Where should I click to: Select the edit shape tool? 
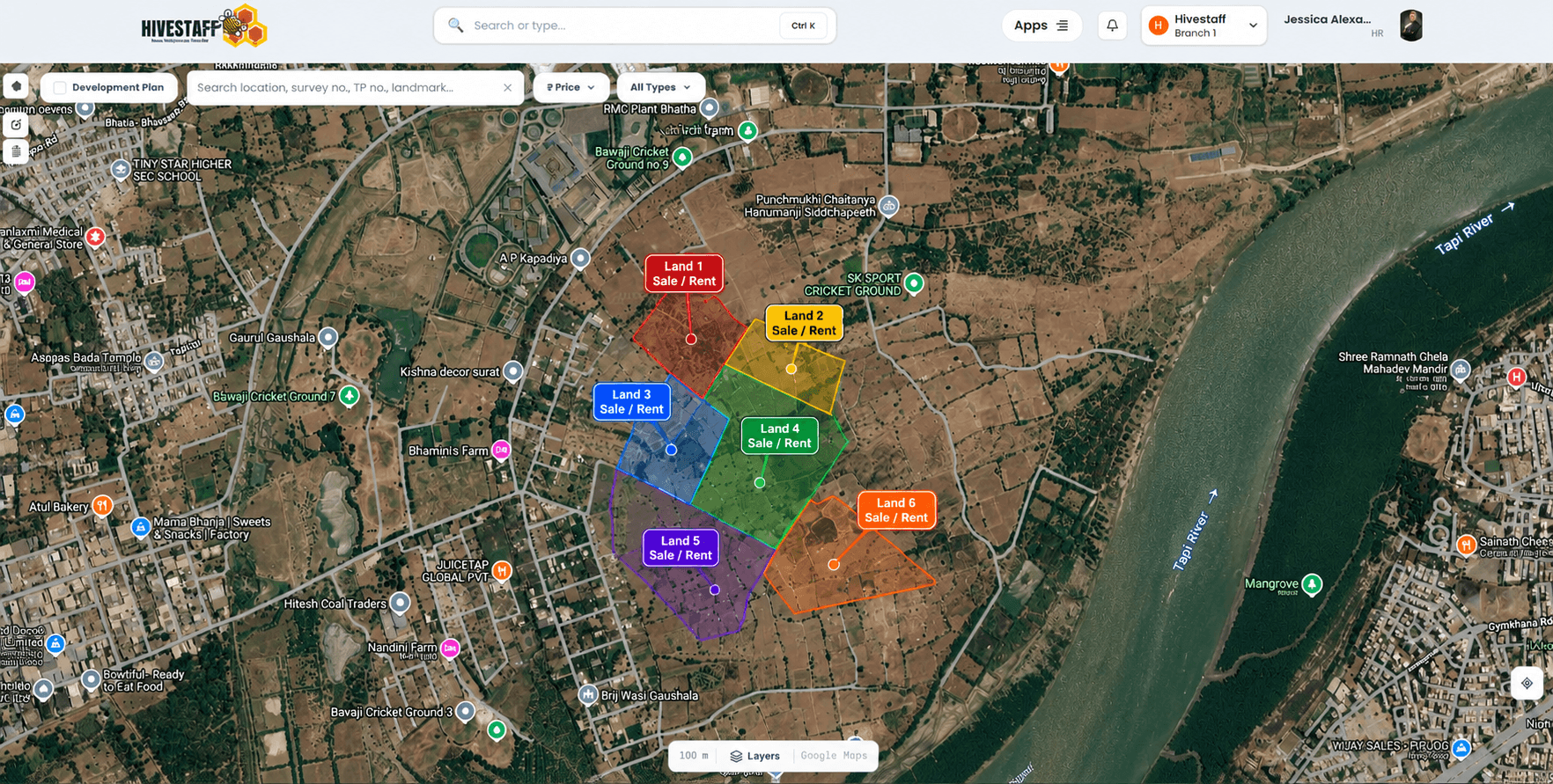pyautogui.click(x=17, y=125)
